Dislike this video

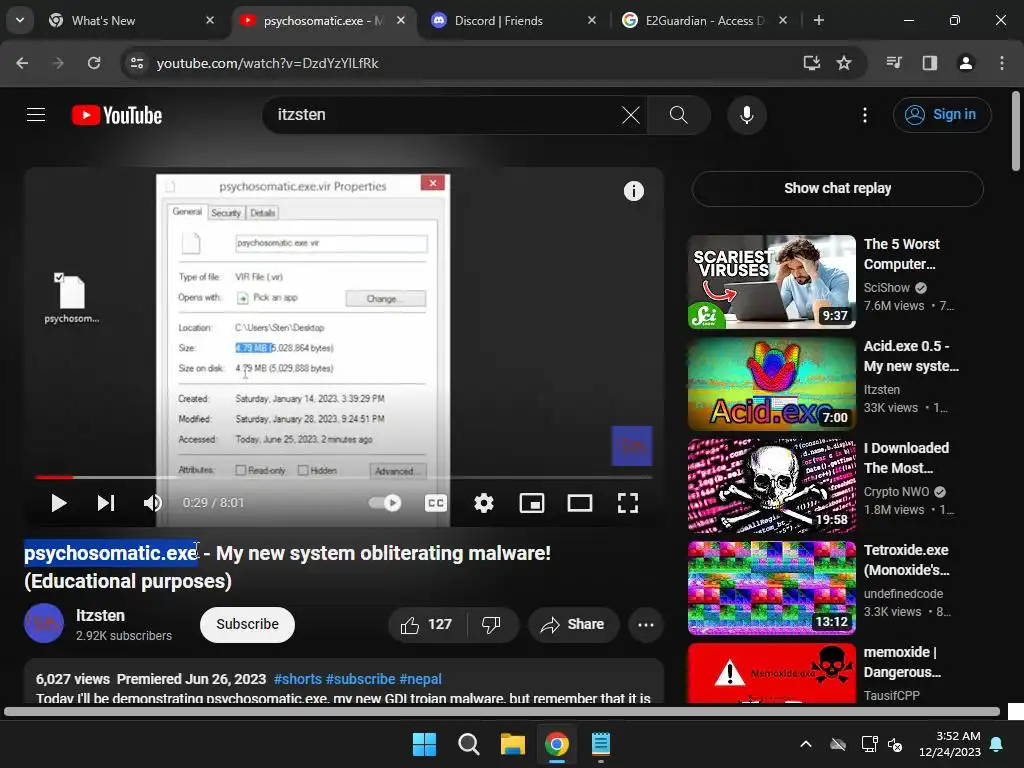tap(492, 624)
